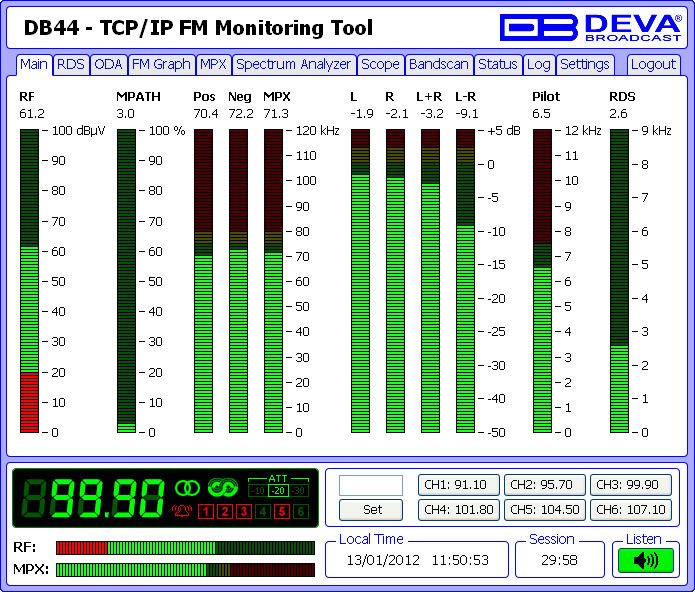
Task: Click the frequency input field
Action: tap(371, 485)
